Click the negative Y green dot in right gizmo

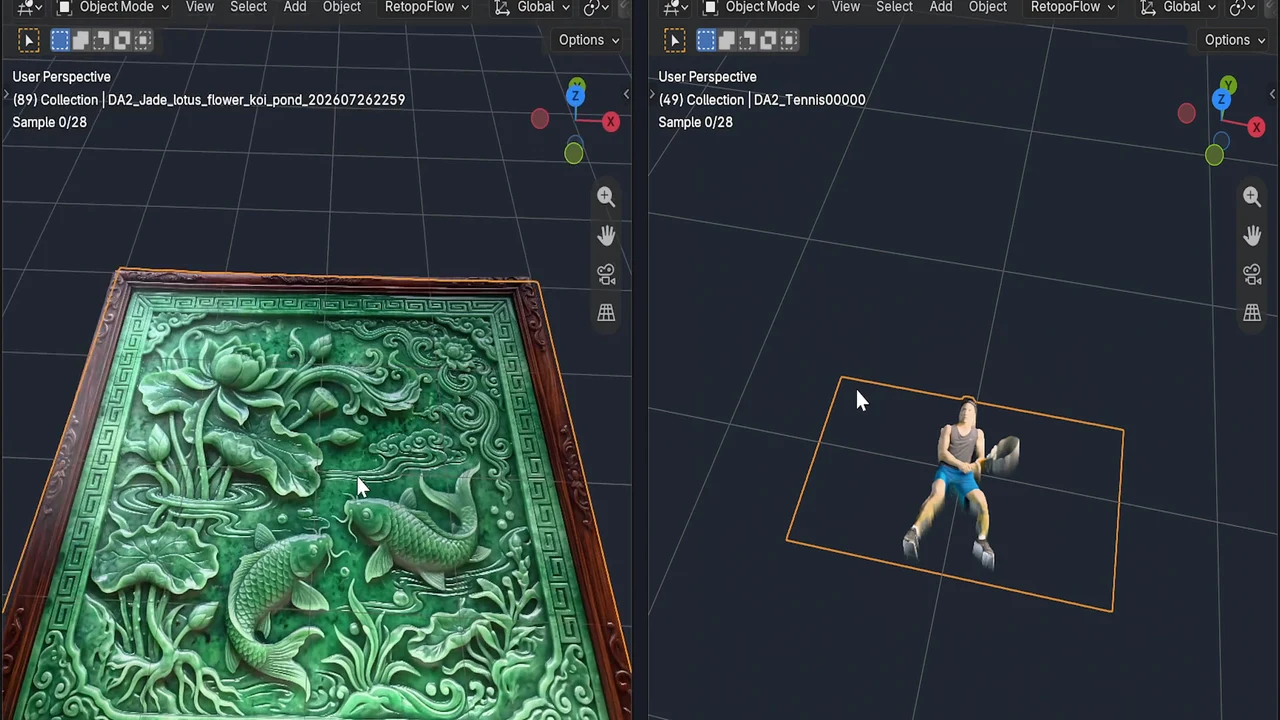pyautogui.click(x=1214, y=155)
